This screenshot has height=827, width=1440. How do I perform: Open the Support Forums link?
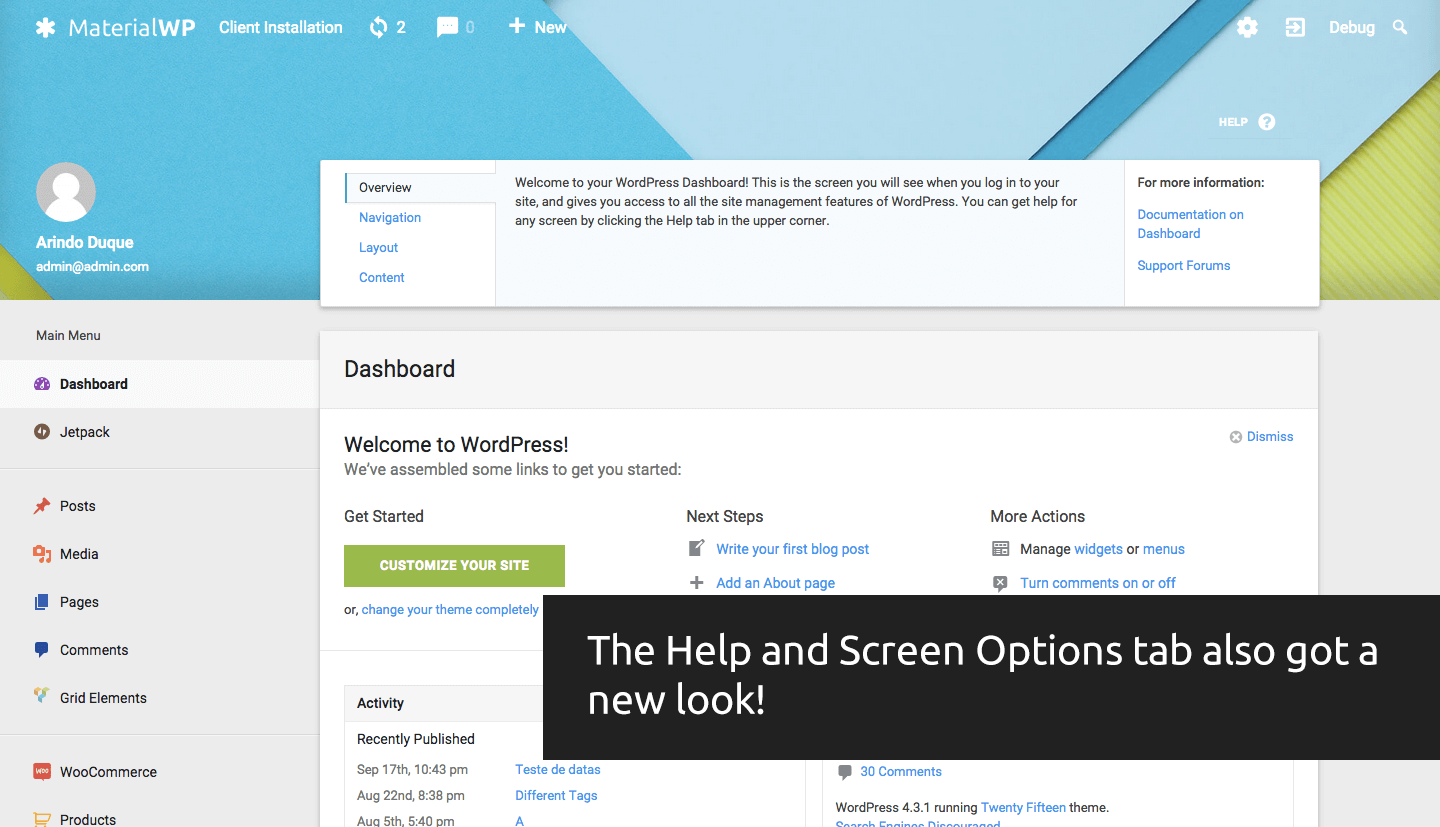coord(1184,266)
